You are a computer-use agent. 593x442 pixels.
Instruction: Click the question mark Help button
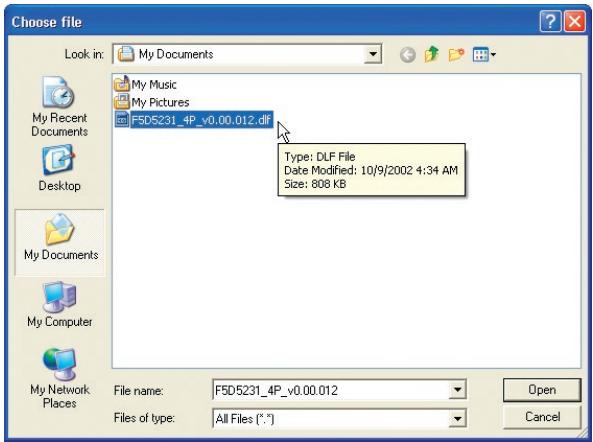550,22
